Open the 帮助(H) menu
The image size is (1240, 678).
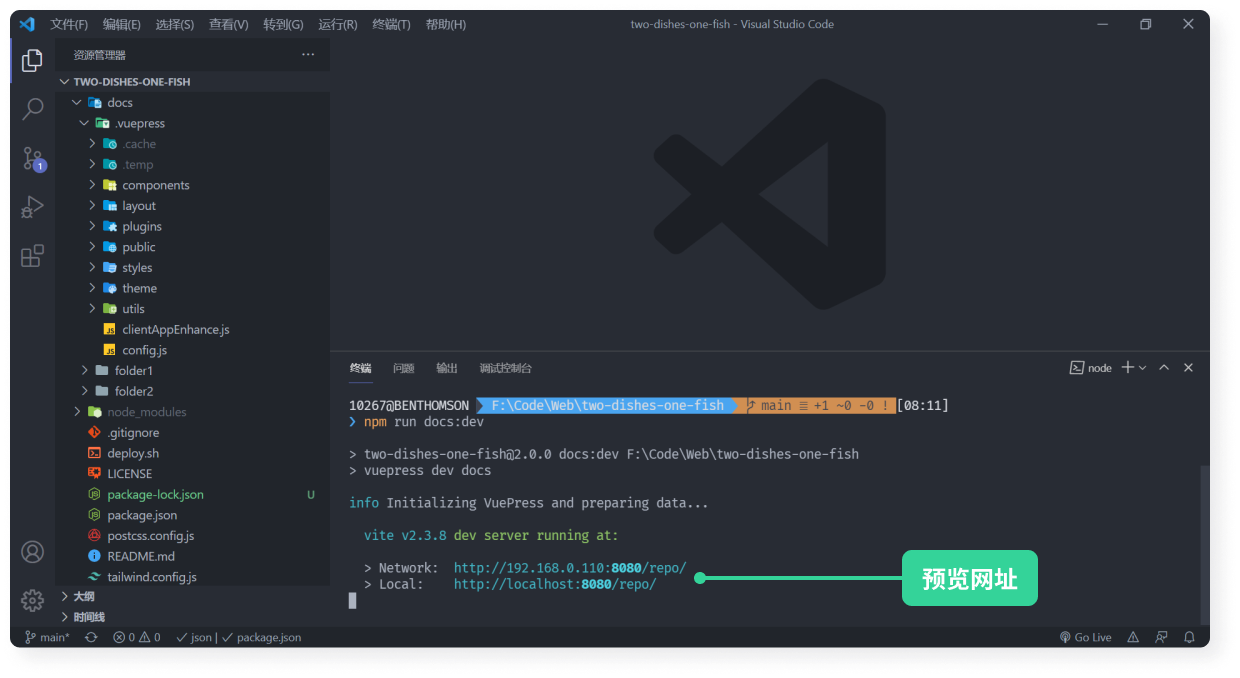click(x=446, y=24)
